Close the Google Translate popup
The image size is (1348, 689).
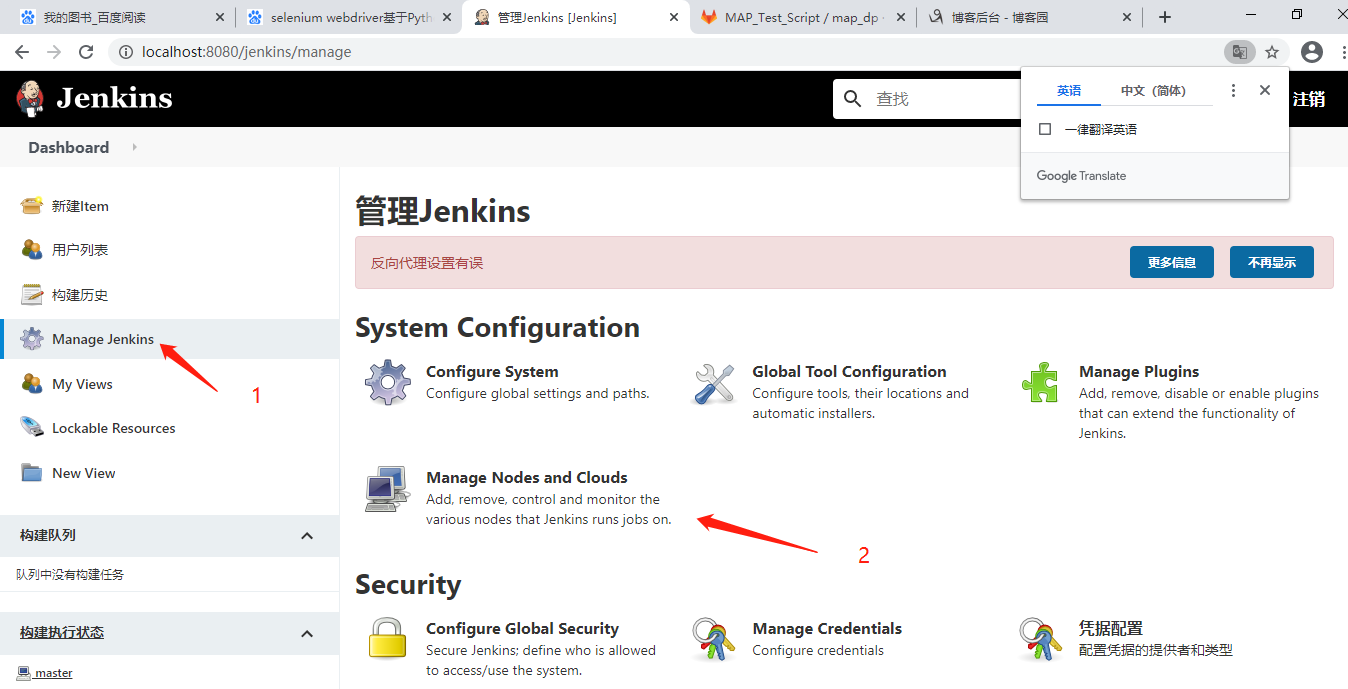click(x=1265, y=90)
